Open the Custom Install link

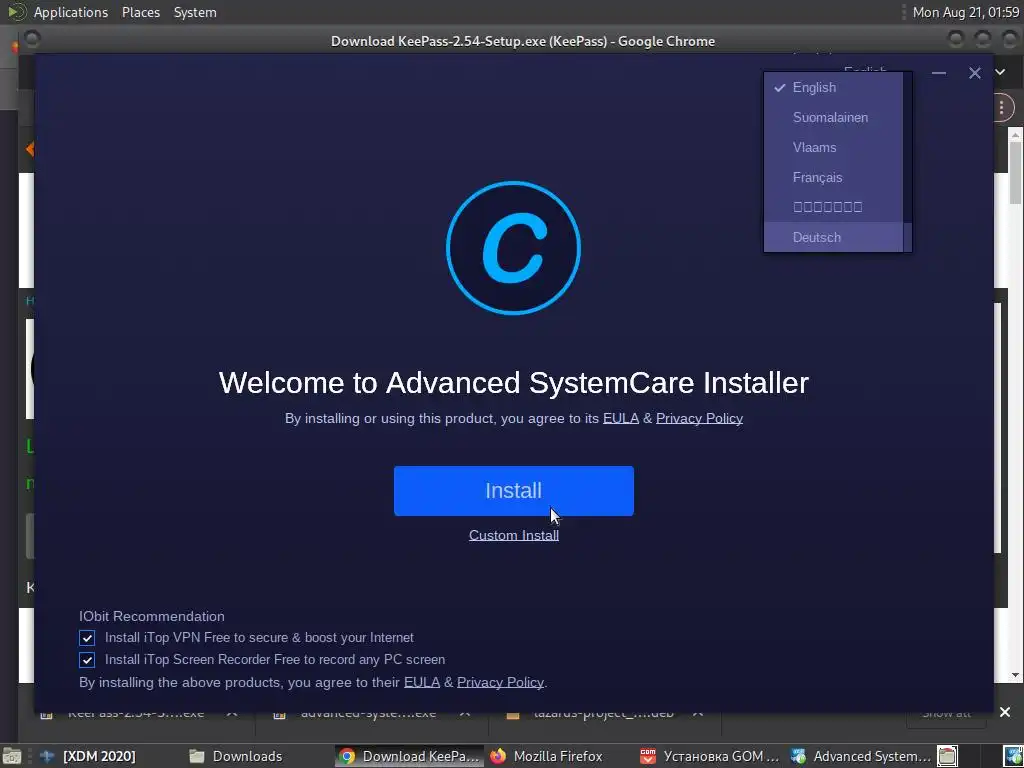click(513, 535)
